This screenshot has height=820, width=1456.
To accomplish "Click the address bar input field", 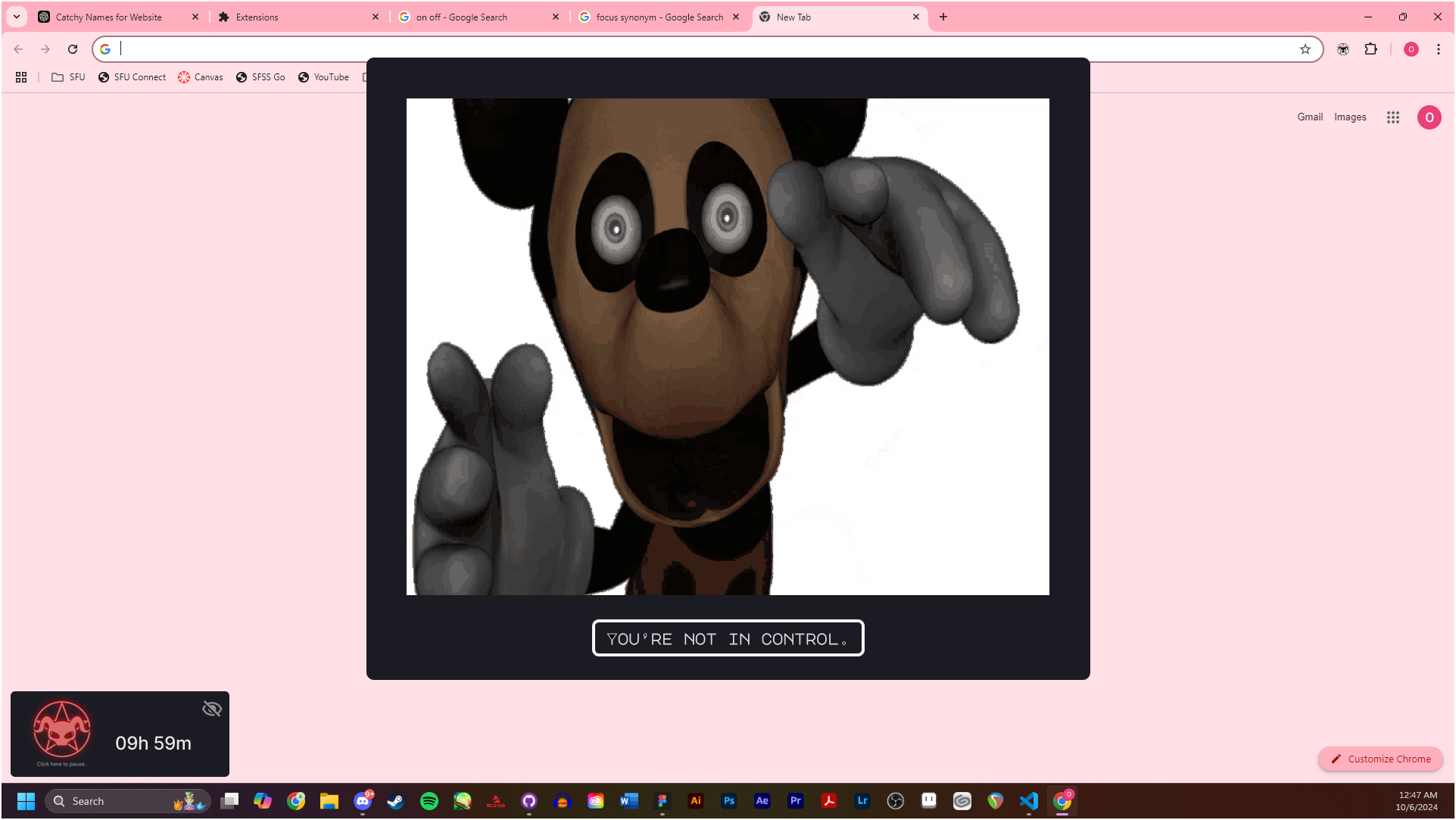I will [x=681, y=49].
